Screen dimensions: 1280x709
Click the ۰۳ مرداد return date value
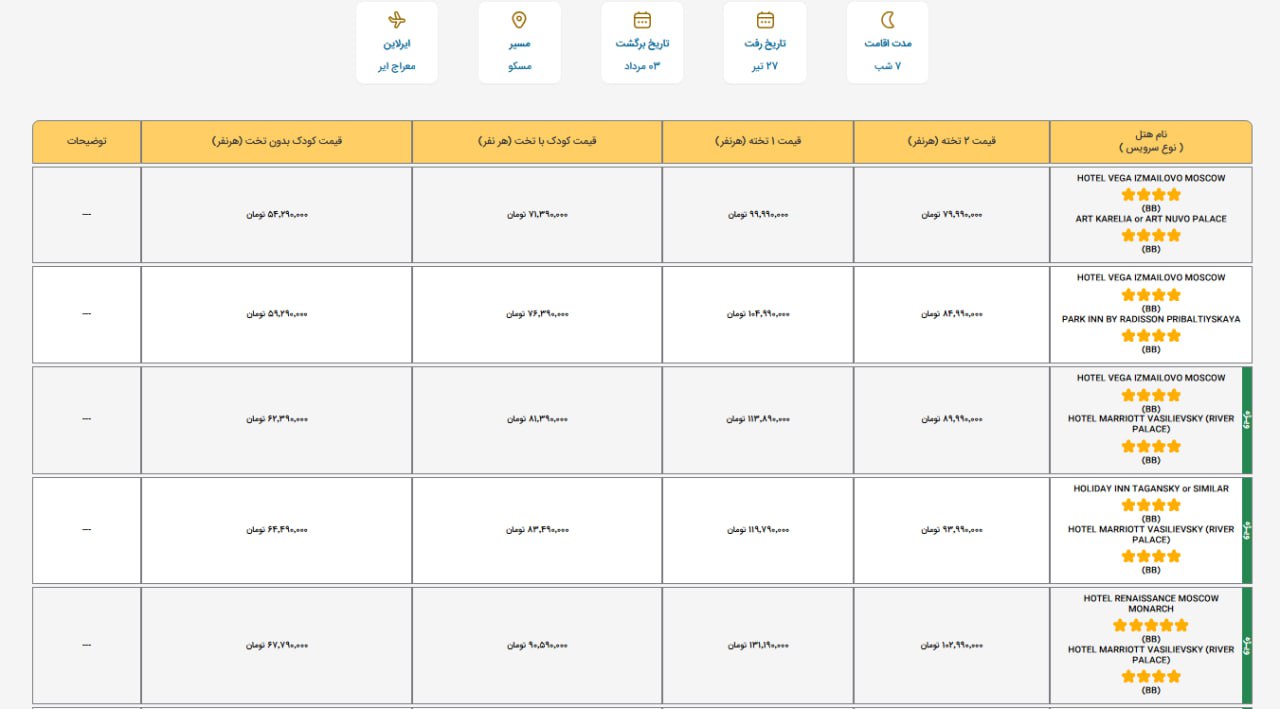tap(642, 66)
